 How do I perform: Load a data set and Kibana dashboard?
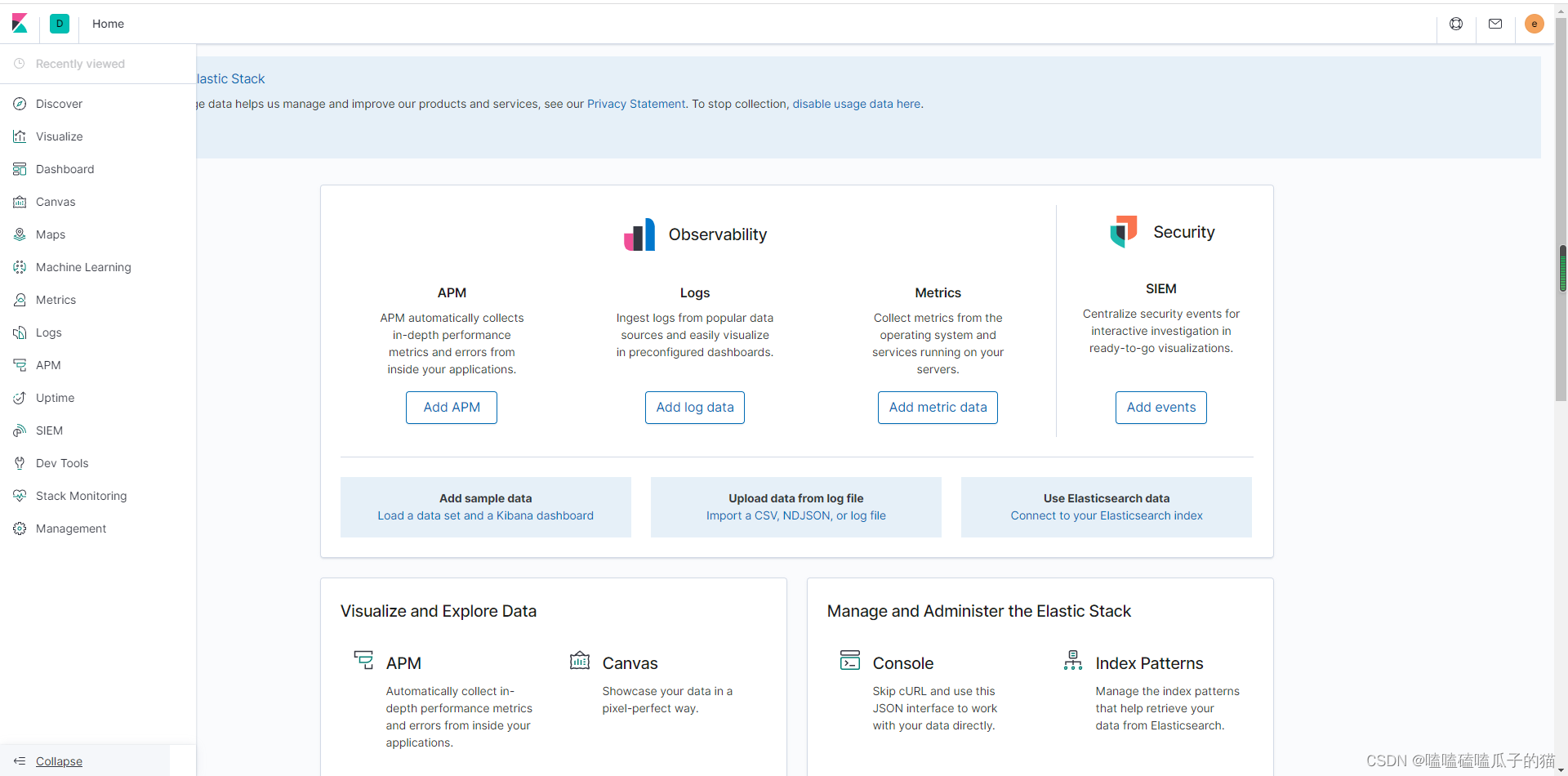tap(485, 515)
